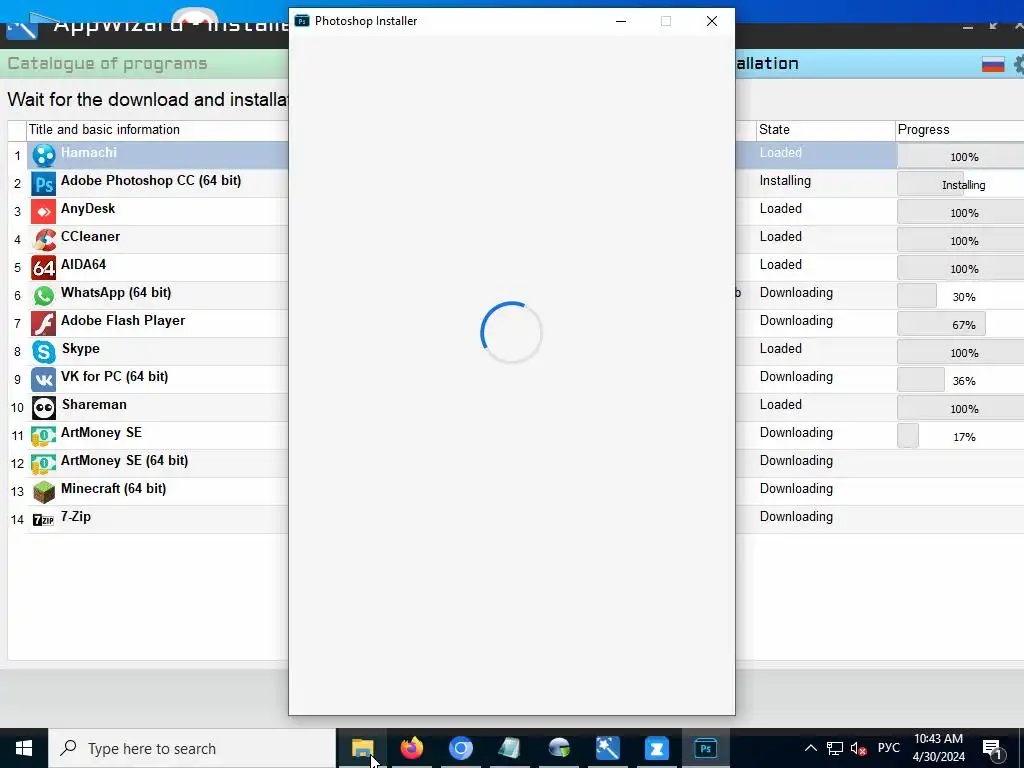This screenshot has height=768, width=1024.
Task: Click the Downloading state of 7-Zip
Action: click(x=796, y=517)
